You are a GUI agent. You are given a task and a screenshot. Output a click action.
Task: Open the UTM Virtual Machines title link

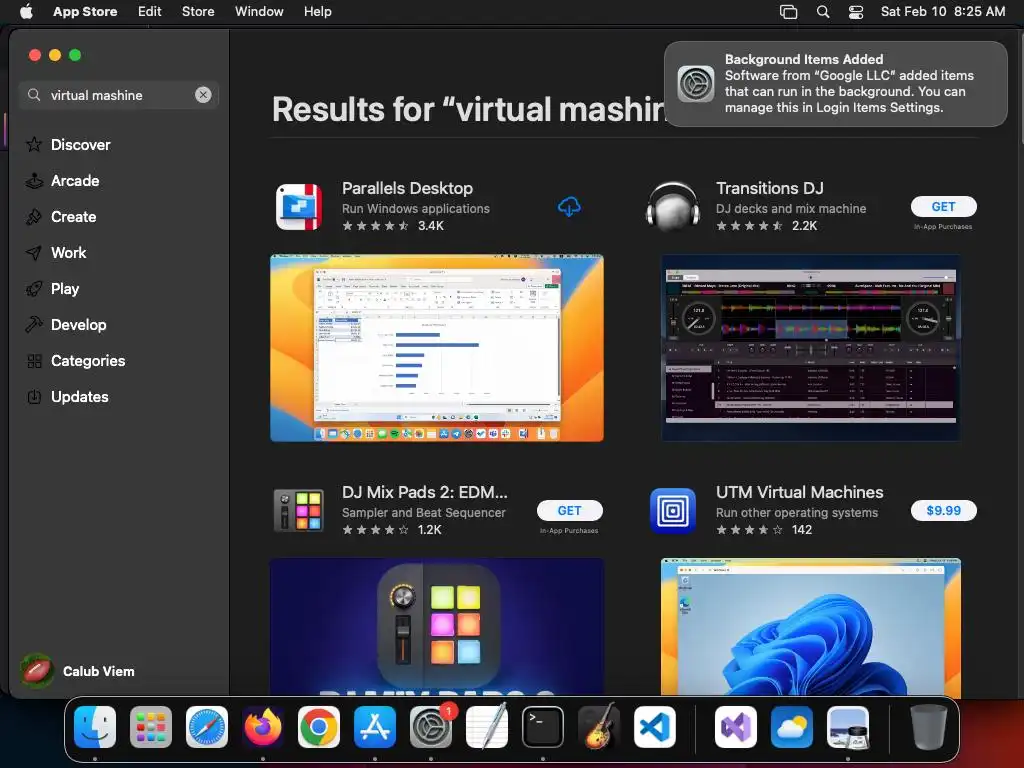pyautogui.click(x=799, y=492)
